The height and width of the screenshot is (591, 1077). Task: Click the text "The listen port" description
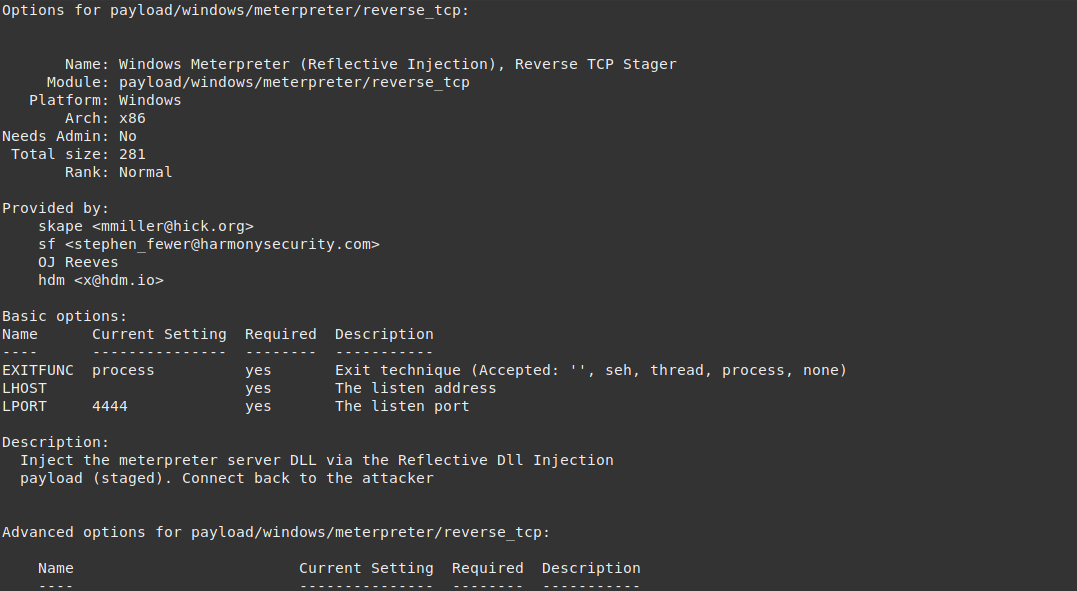402,406
